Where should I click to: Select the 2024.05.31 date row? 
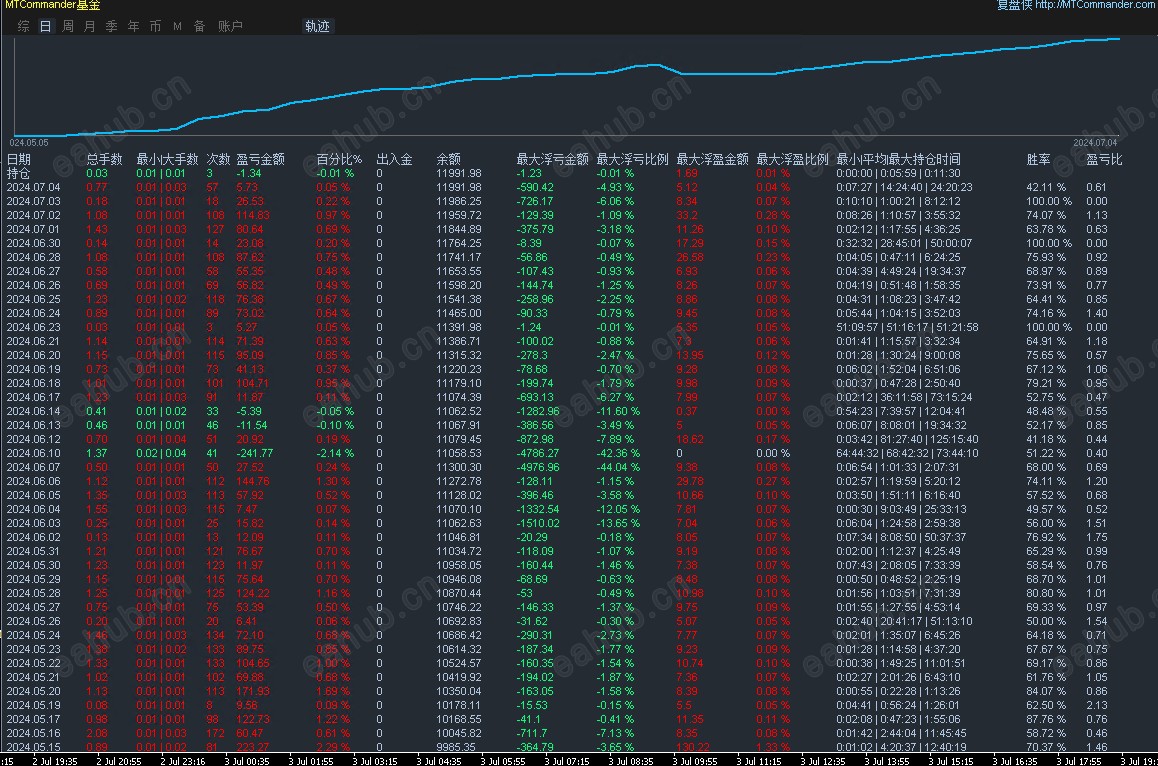point(34,552)
